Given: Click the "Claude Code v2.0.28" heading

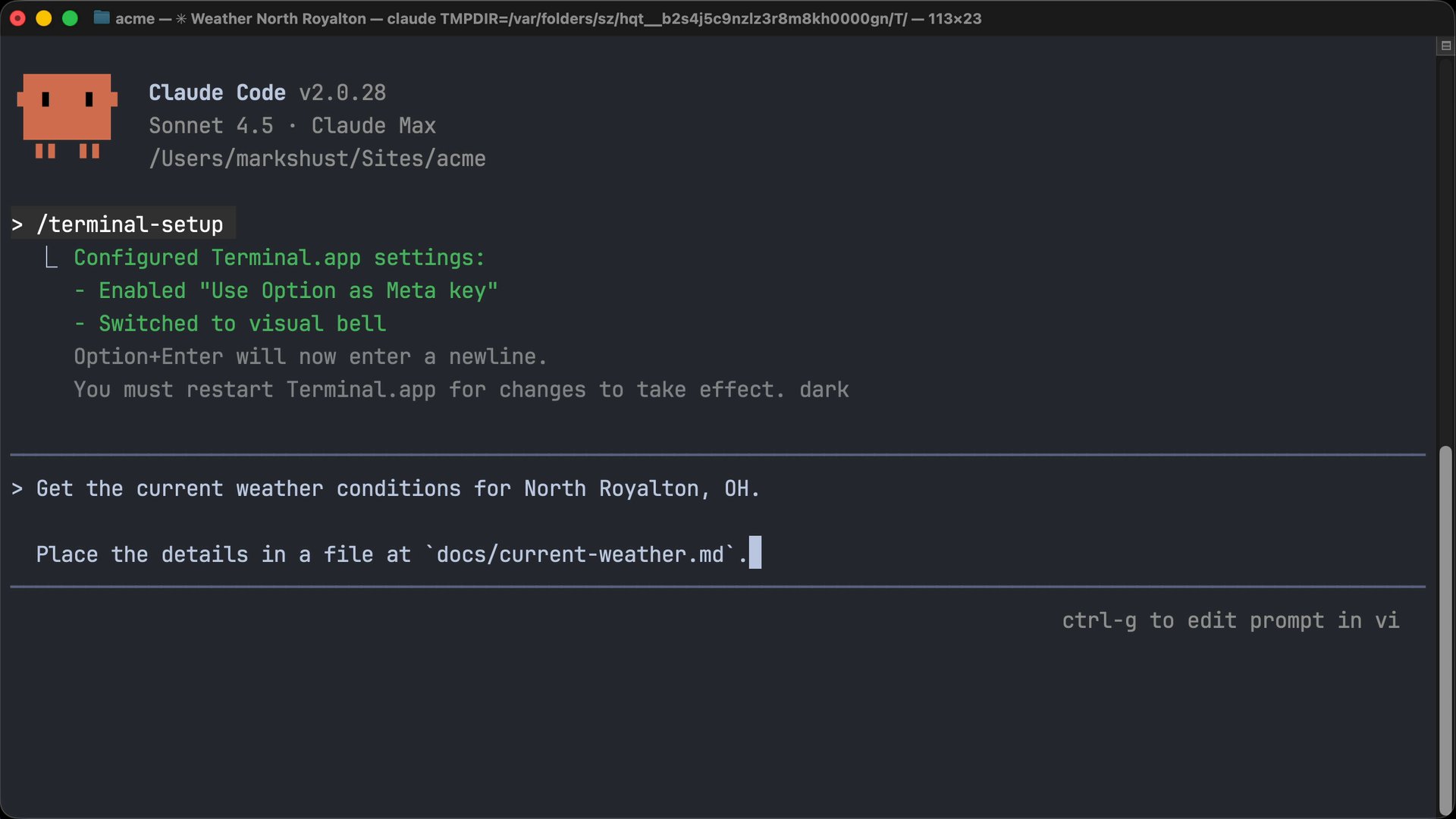Looking at the screenshot, I should pyautogui.click(x=267, y=93).
